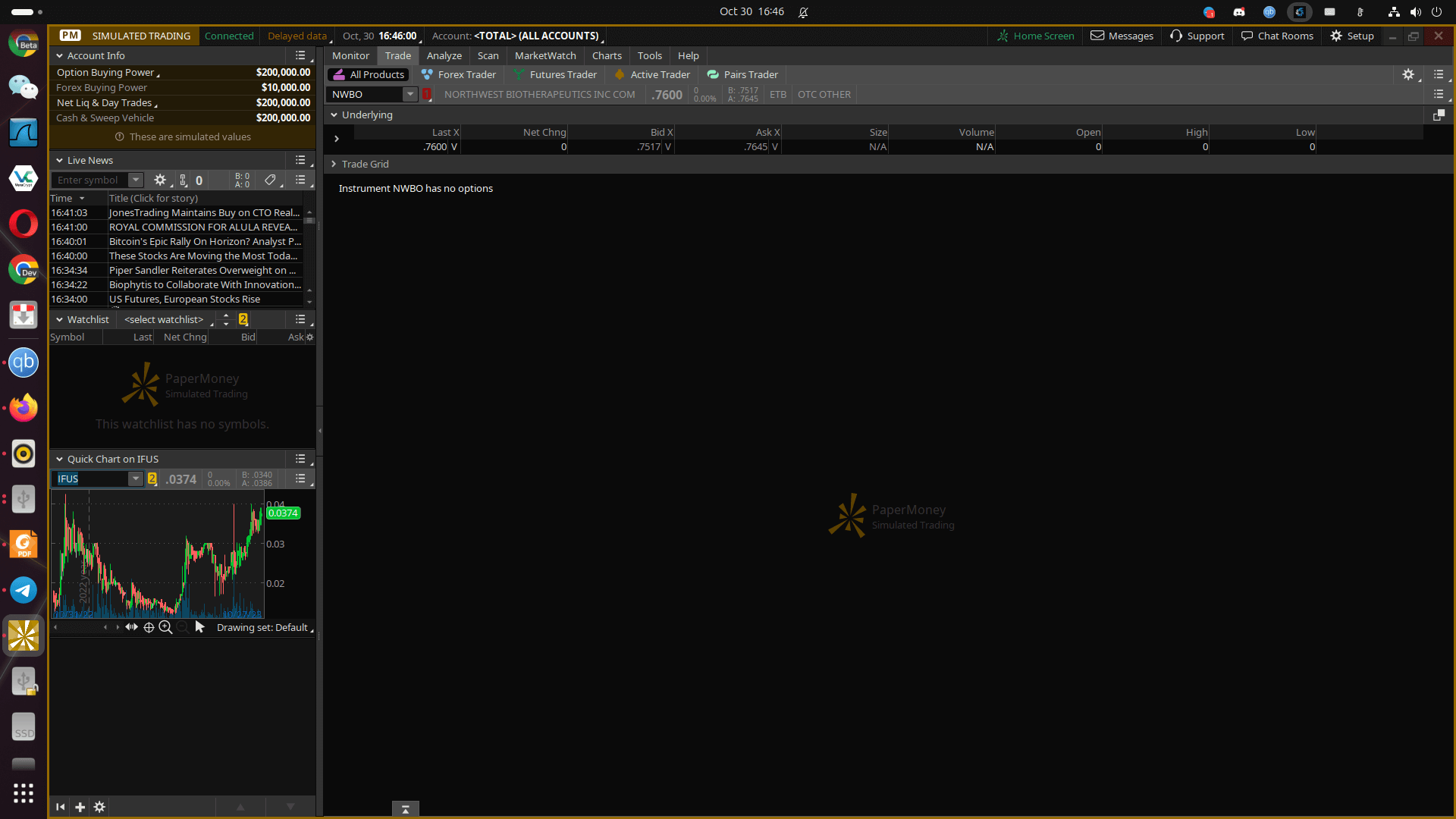
Task: Click the Enter symbol field in Live News
Action: tap(89, 180)
